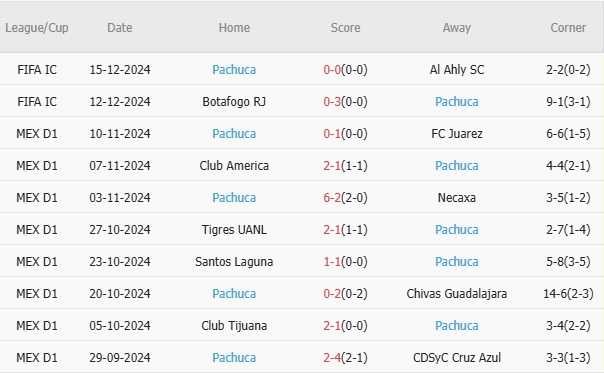This screenshot has height=373, width=604.
Task: Click the Corner column header
Action: tap(568, 28)
